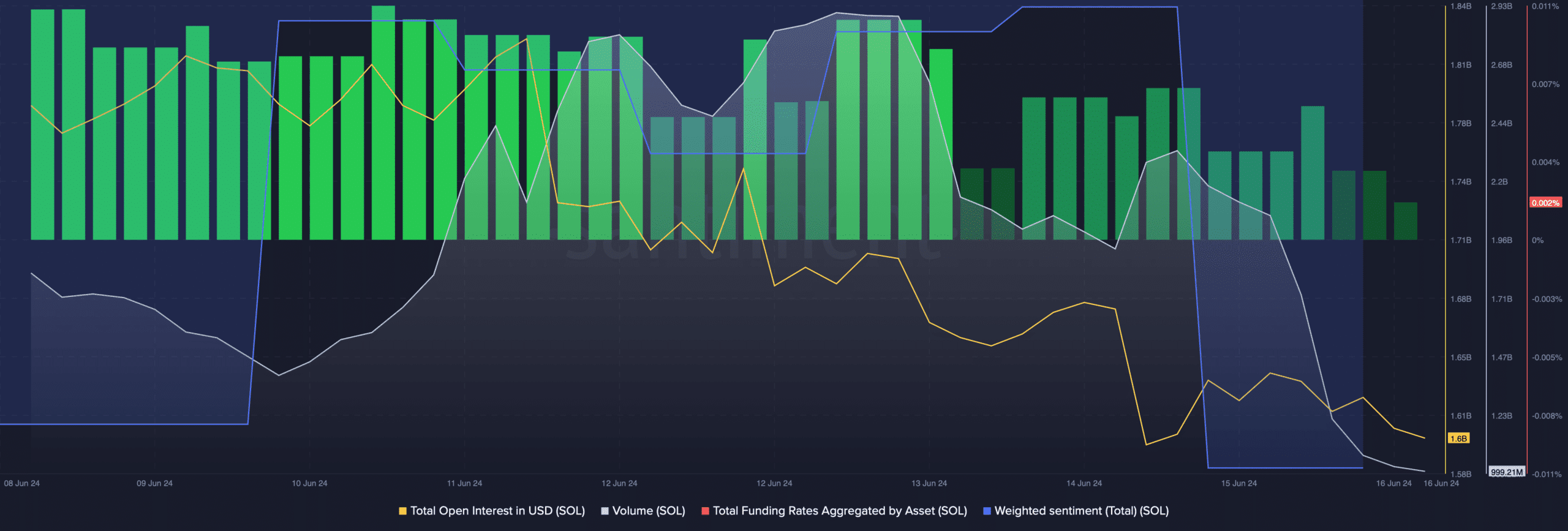Click the -0.005% funding rate axis label

point(1547,357)
